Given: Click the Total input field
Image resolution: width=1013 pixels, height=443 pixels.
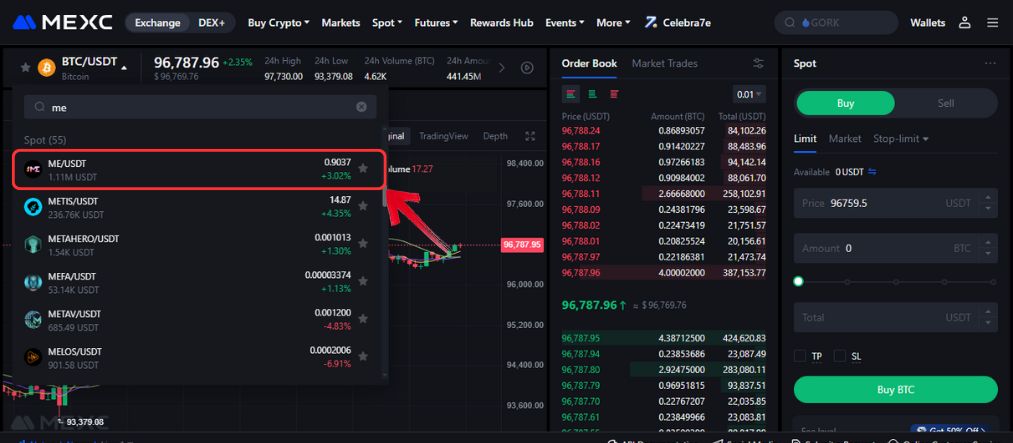Looking at the screenshot, I should point(895,317).
